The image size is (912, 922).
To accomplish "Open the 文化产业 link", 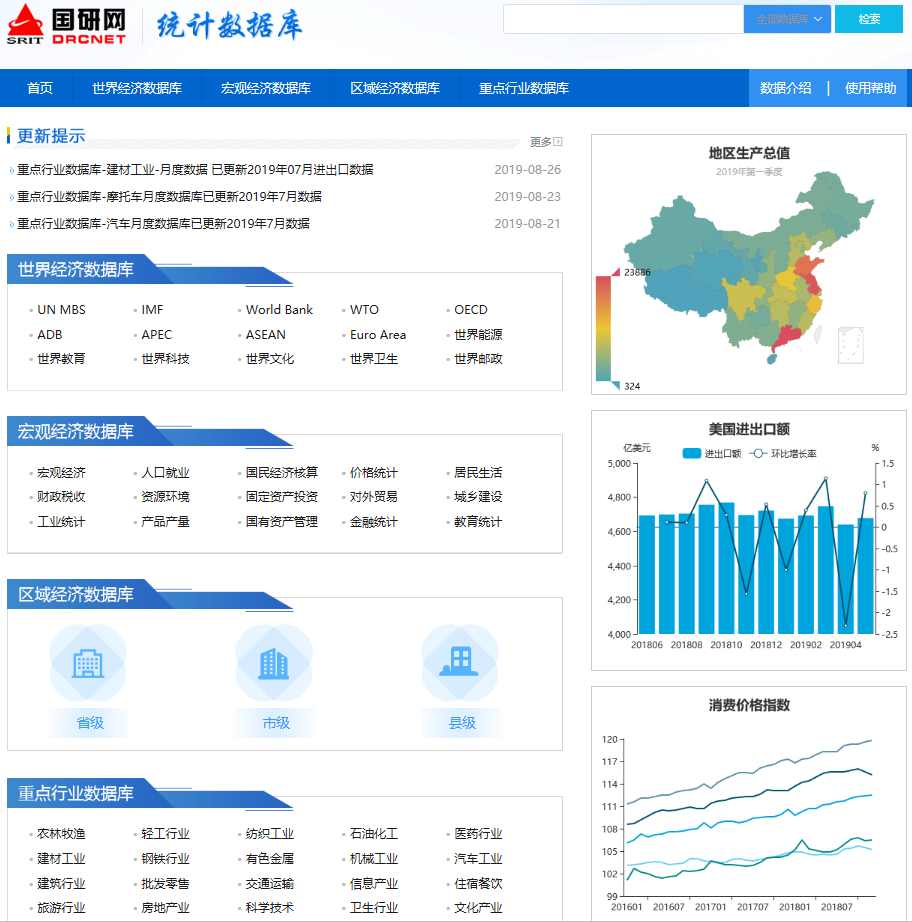I will point(478,907).
